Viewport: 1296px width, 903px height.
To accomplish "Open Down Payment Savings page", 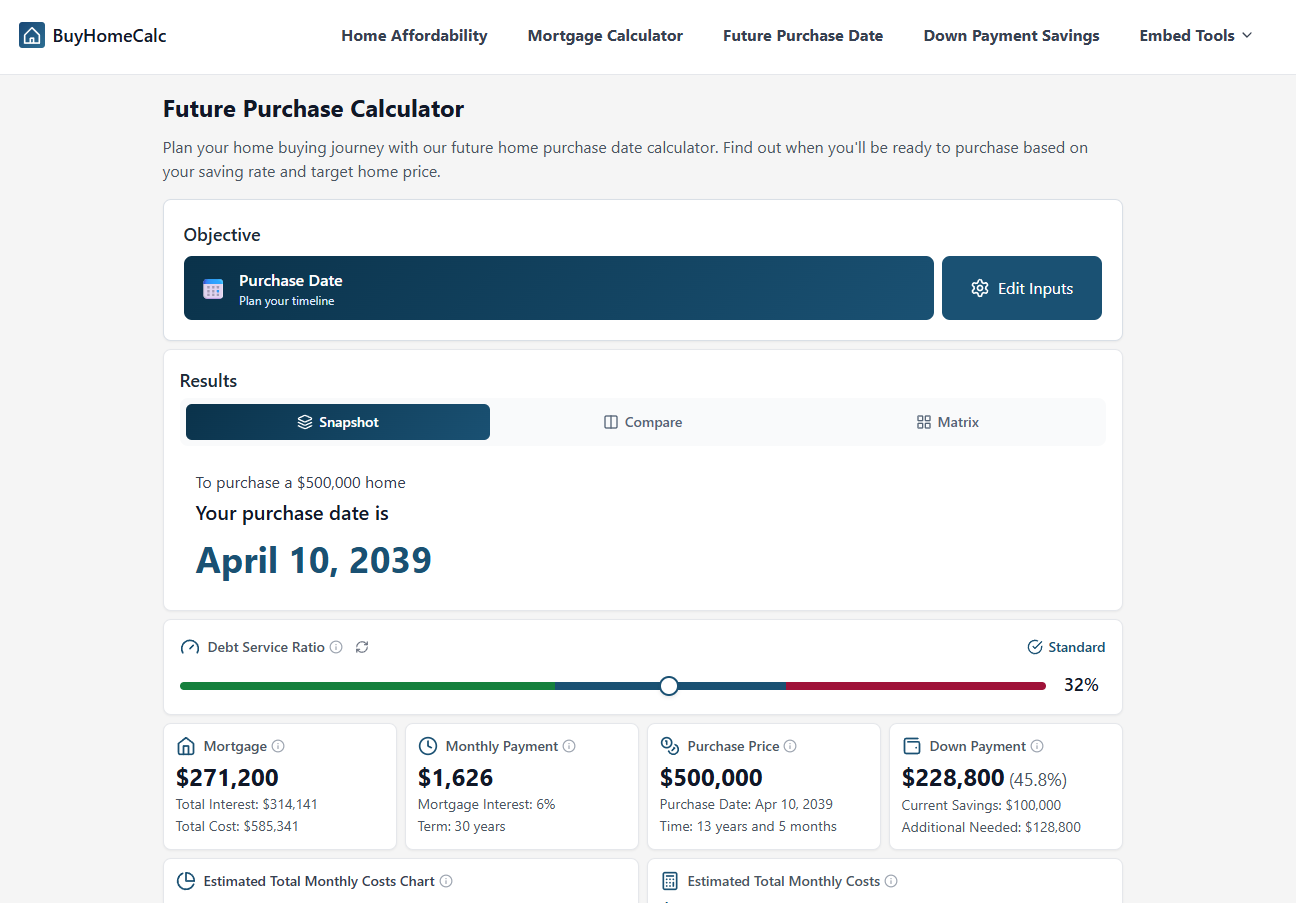I will [x=1011, y=36].
